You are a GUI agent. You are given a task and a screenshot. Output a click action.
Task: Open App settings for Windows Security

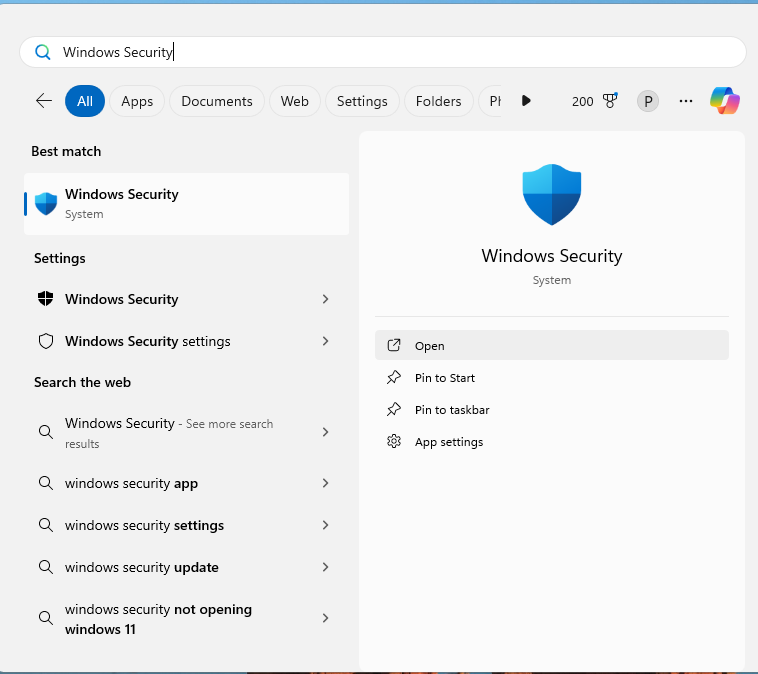[552, 441]
